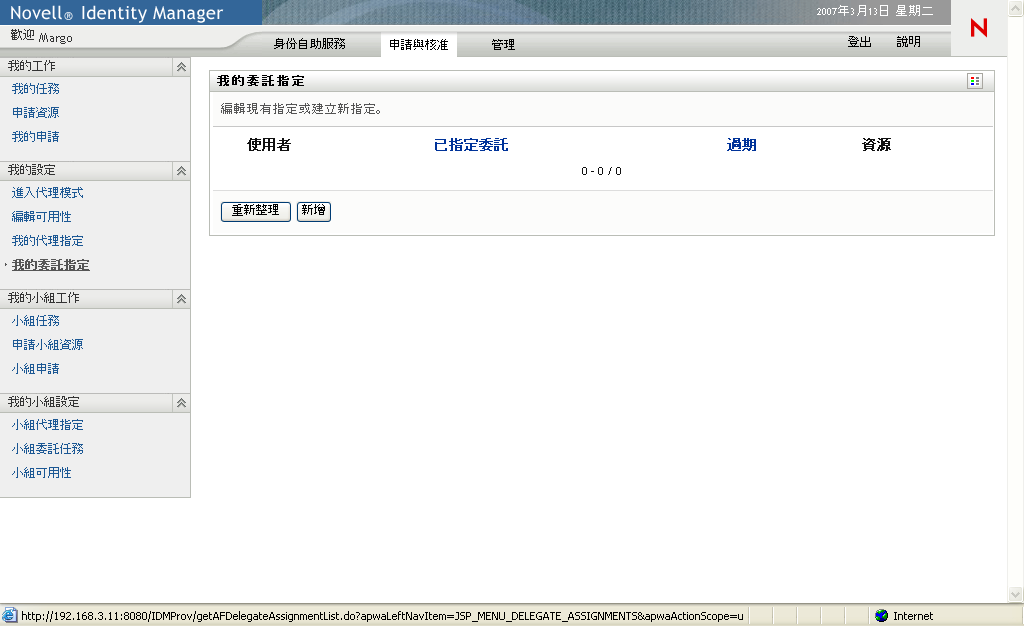Open the portlet display options grid icon
This screenshot has height=626, width=1024.
coord(974,81)
